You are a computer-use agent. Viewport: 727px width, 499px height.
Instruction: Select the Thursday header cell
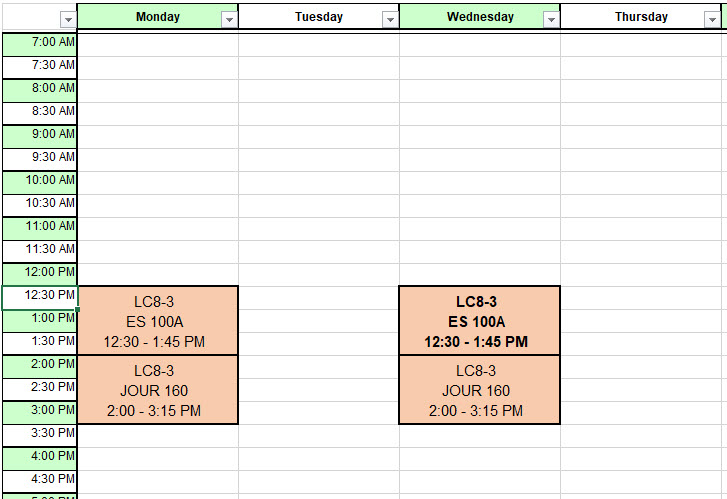coord(641,17)
